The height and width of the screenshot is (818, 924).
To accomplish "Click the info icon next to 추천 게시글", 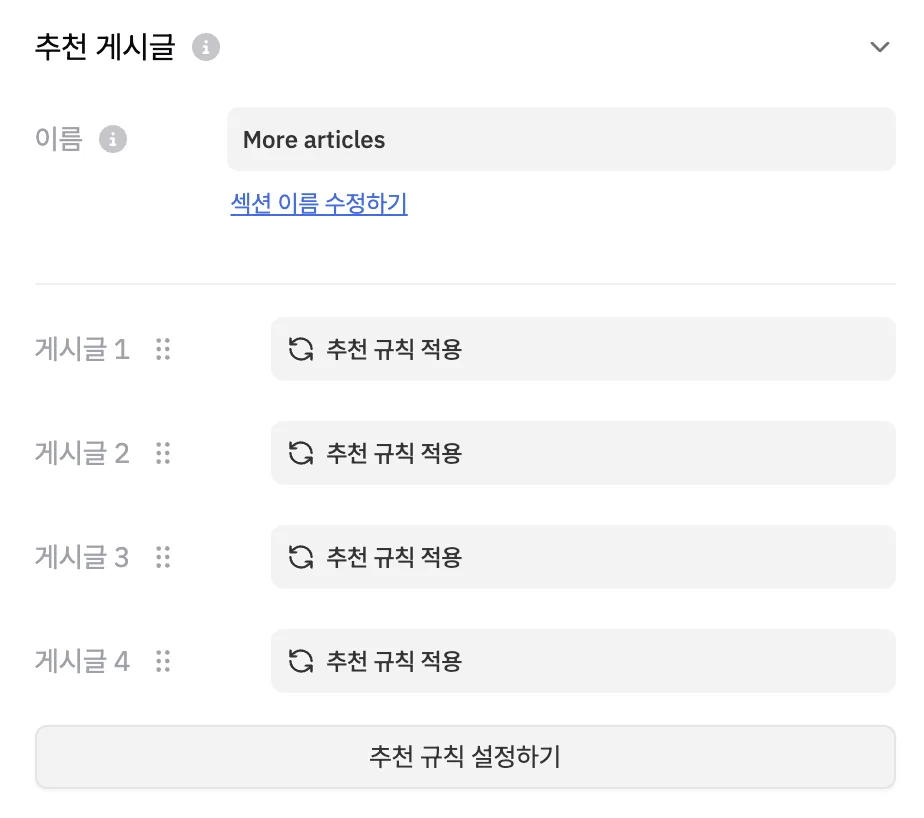I will tap(206, 47).
